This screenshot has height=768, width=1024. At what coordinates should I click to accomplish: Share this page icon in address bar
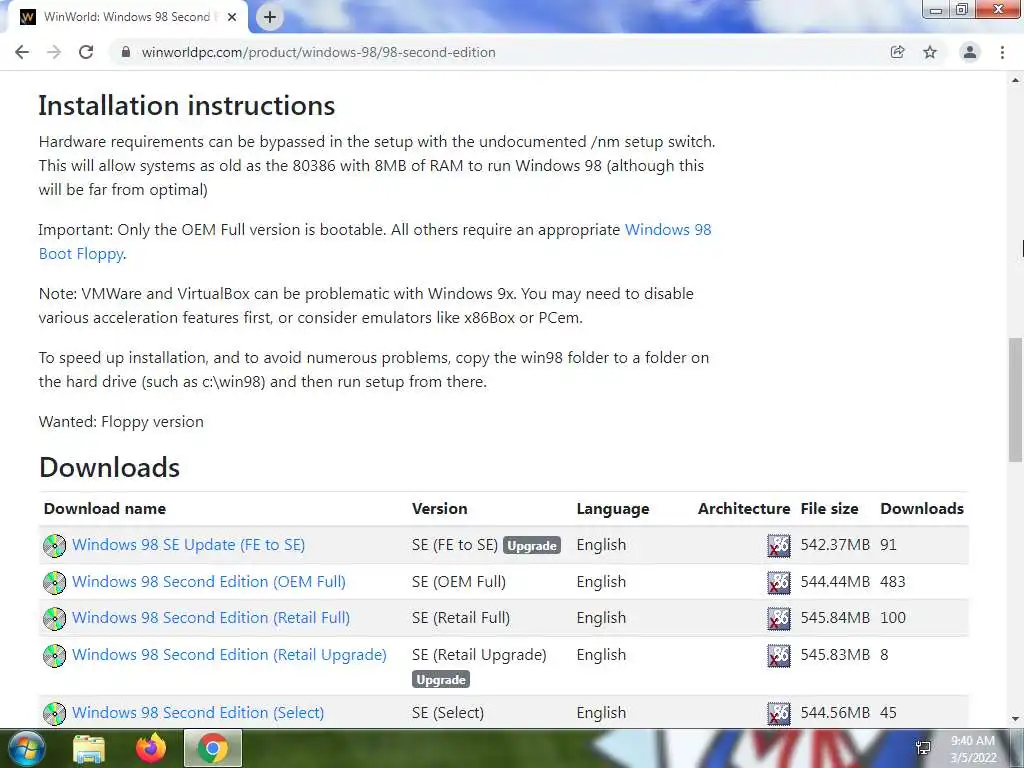897,52
